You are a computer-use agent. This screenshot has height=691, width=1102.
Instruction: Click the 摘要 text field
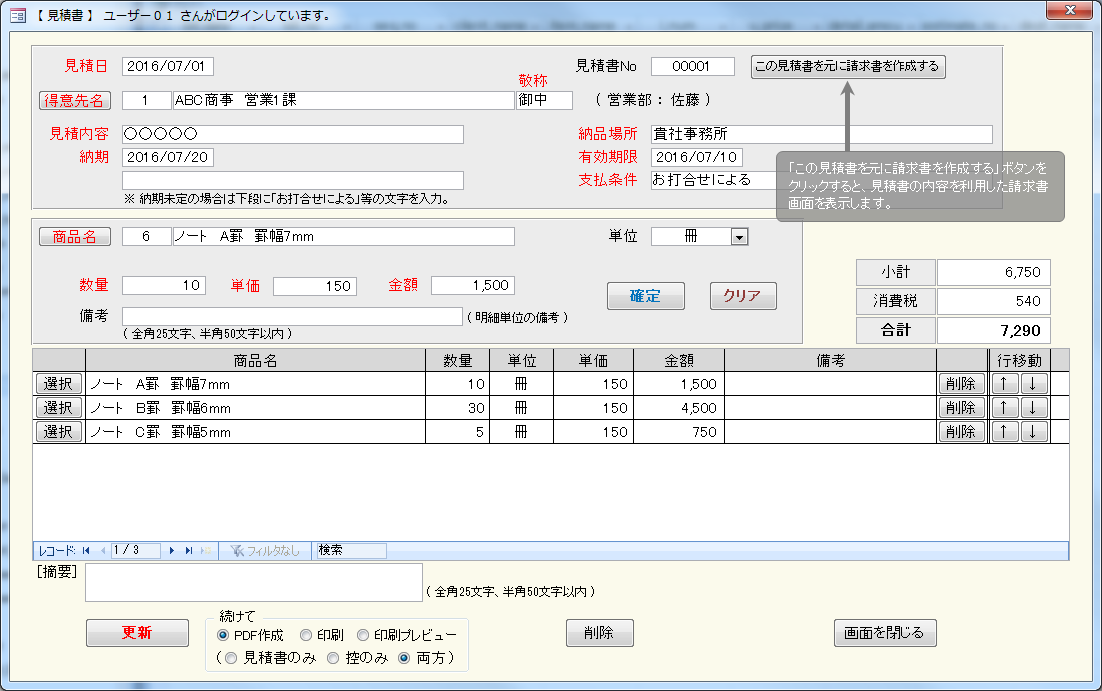coord(253,582)
